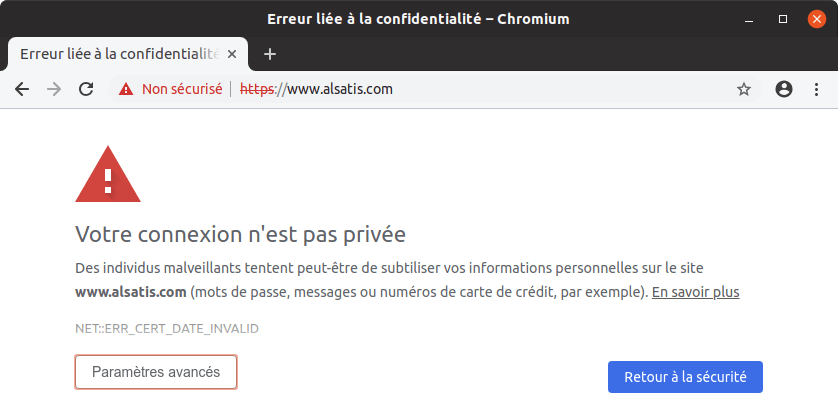Screen dimensions: 838x415
Task: Open the user profile avatar icon
Action: click(783, 89)
